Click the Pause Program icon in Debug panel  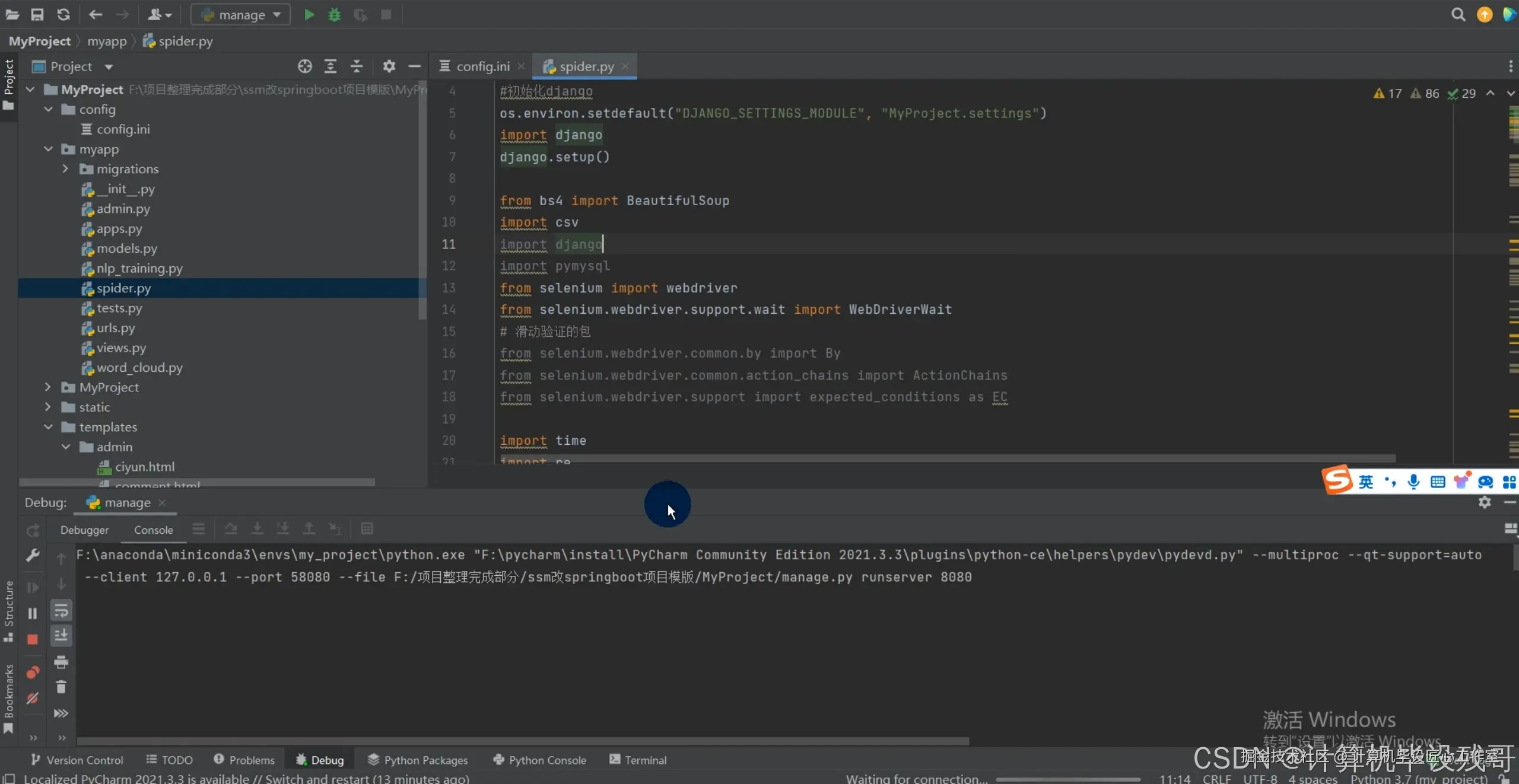pos(33,613)
